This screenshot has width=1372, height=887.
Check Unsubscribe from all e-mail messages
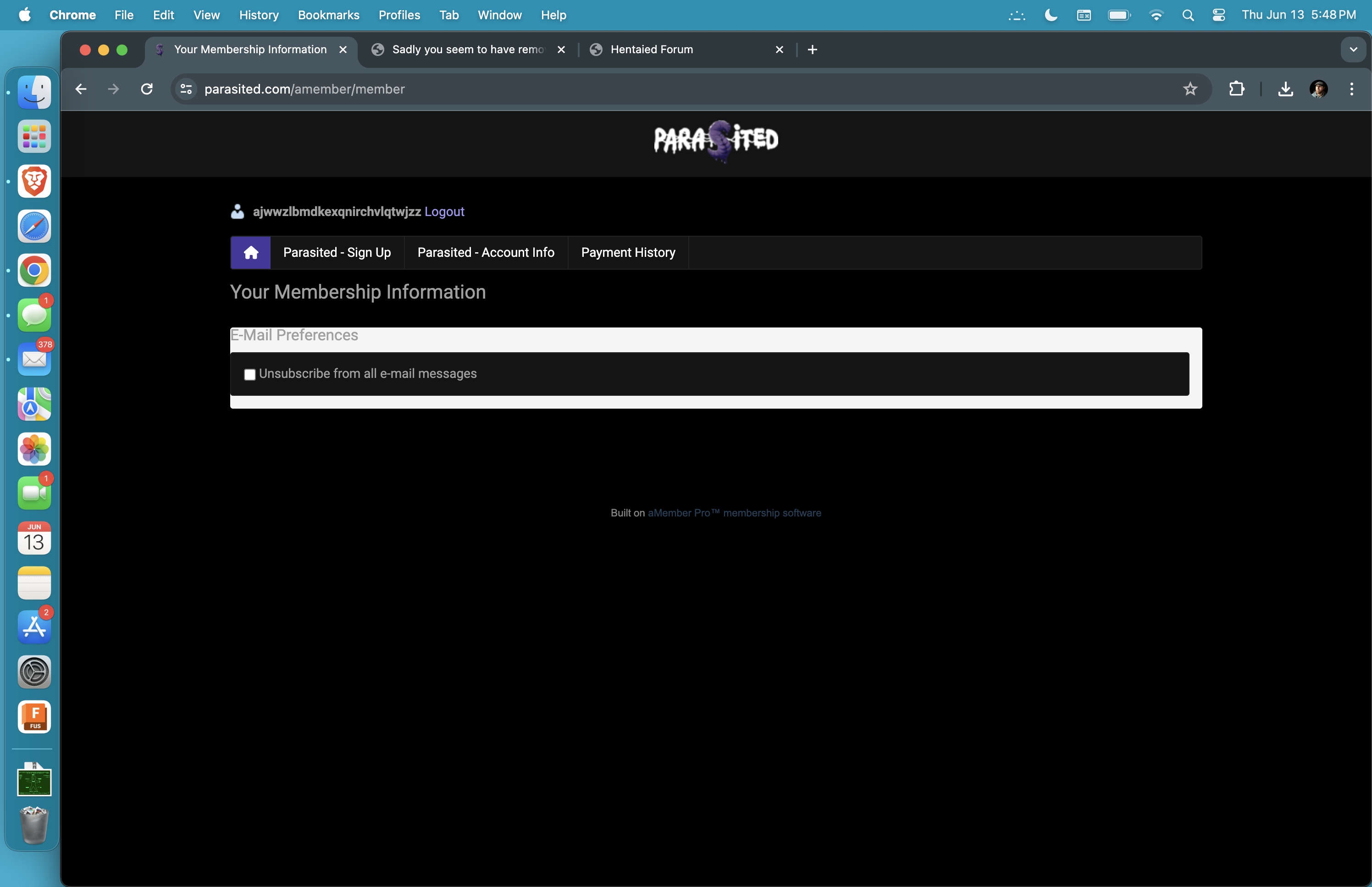249,374
